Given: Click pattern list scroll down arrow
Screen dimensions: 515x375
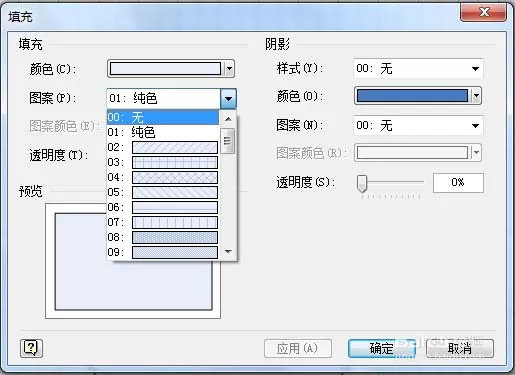Looking at the screenshot, I should [228, 251].
